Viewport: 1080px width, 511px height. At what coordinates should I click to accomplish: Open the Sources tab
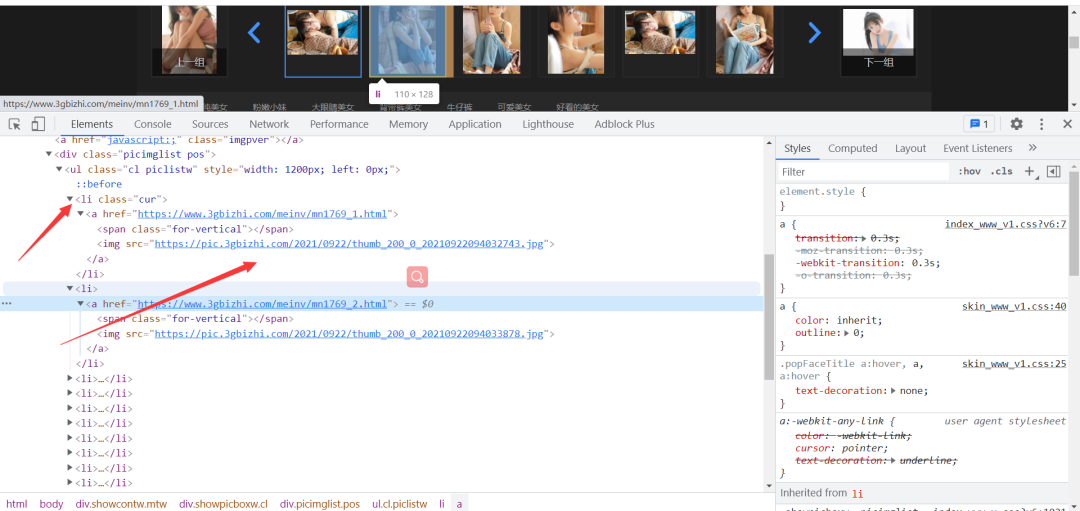point(210,124)
